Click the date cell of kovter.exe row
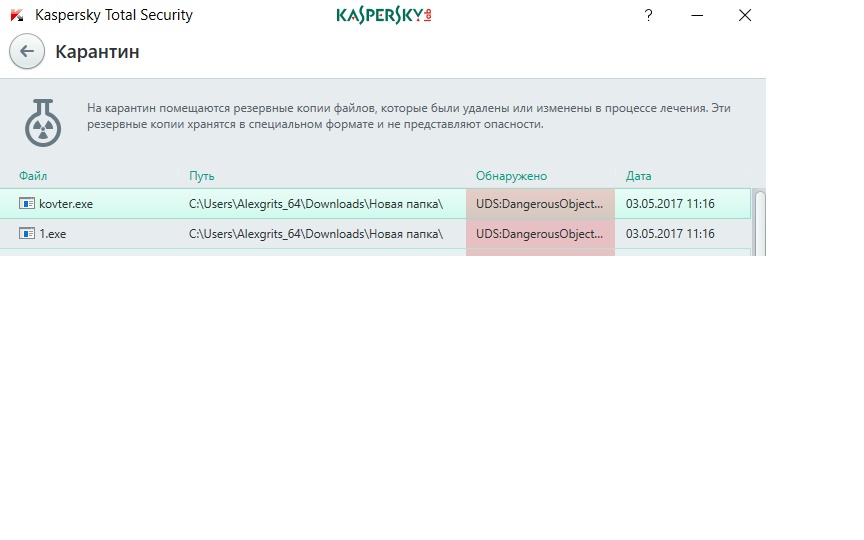The image size is (864, 540). (670, 203)
